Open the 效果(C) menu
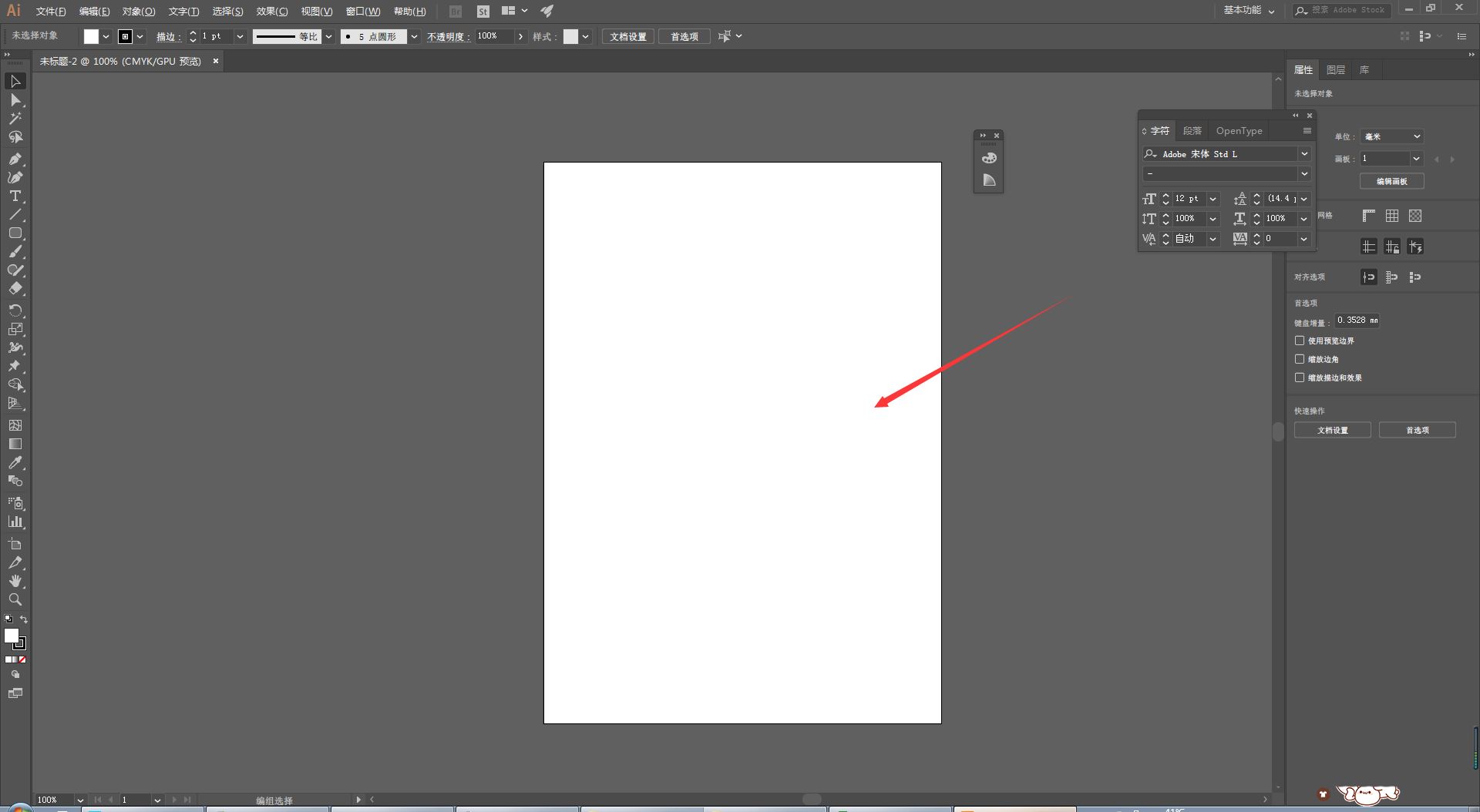Screen dimensions: 1480x812 tap(271, 12)
